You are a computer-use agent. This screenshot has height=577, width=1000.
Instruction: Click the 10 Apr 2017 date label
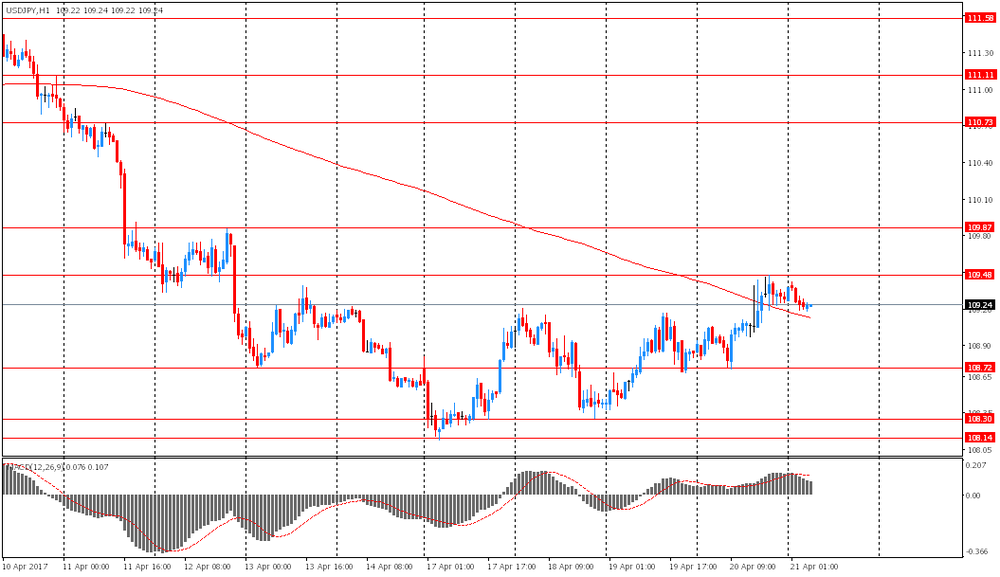(x=25, y=566)
